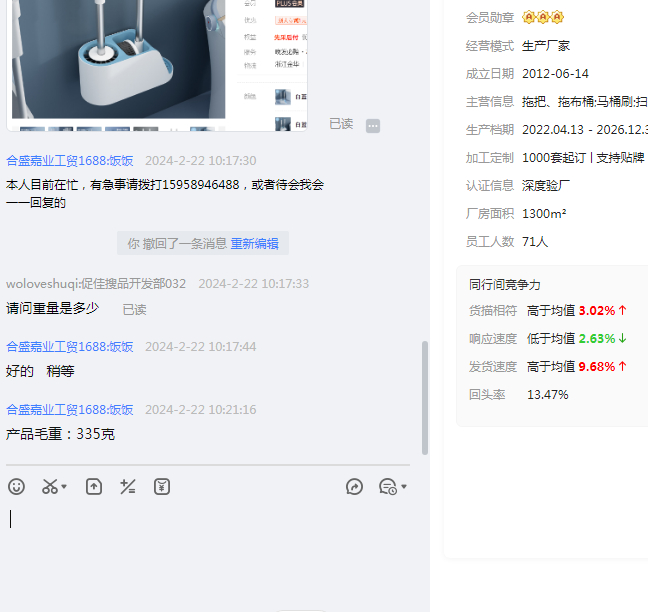Click message text 产品毛重：335克
This screenshot has height=612, width=648.
tap(60, 434)
